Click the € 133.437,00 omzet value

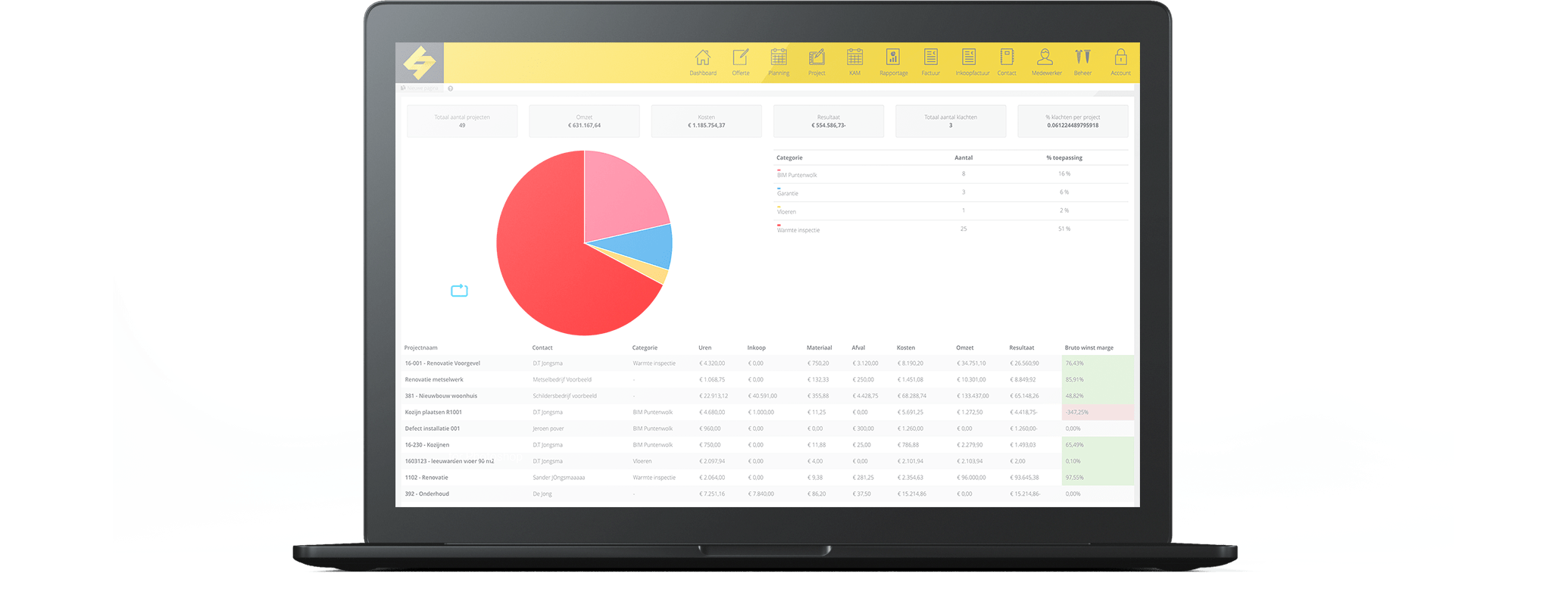click(973, 396)
